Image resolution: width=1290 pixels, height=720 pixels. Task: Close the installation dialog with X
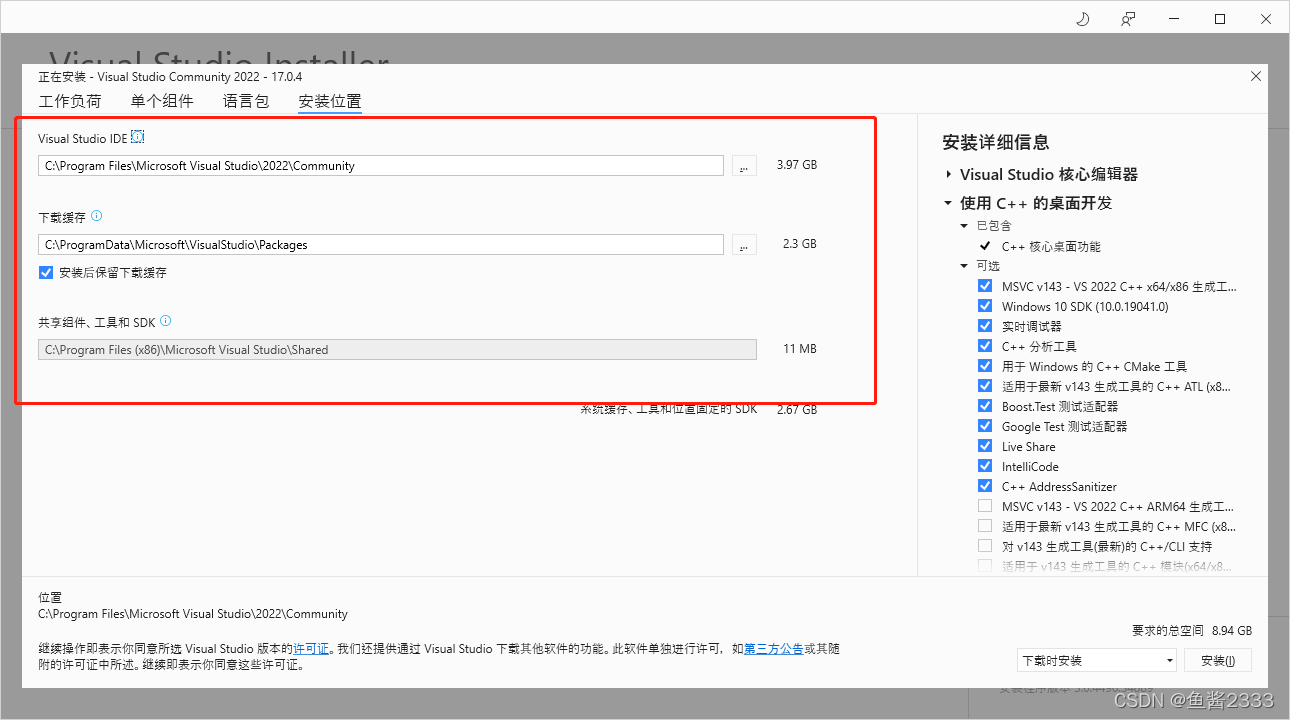point(1256,76)
